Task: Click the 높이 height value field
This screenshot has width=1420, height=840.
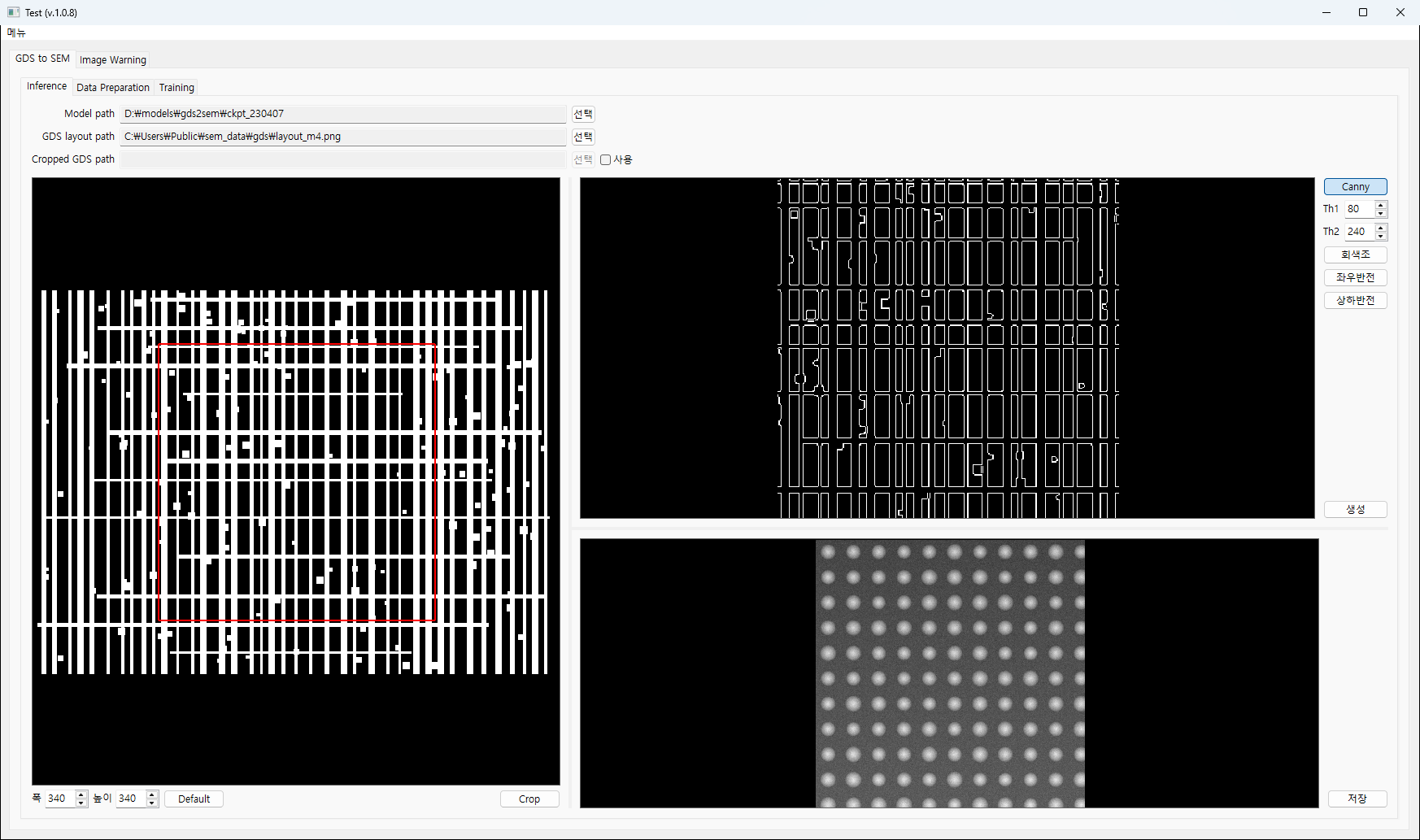Action: click(x=130, y=799)
